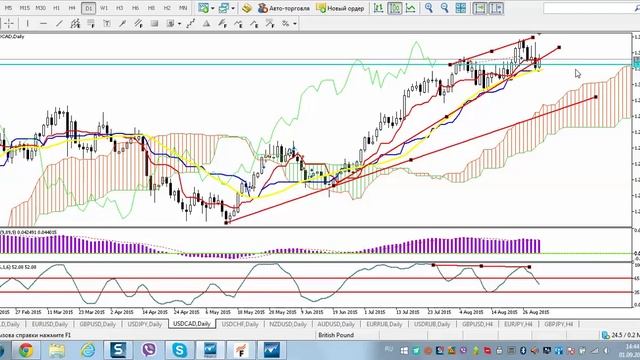Zoom out of the chart
Image resolution: width=640 pixels, height=360 pixels.
tap(444, 8)
